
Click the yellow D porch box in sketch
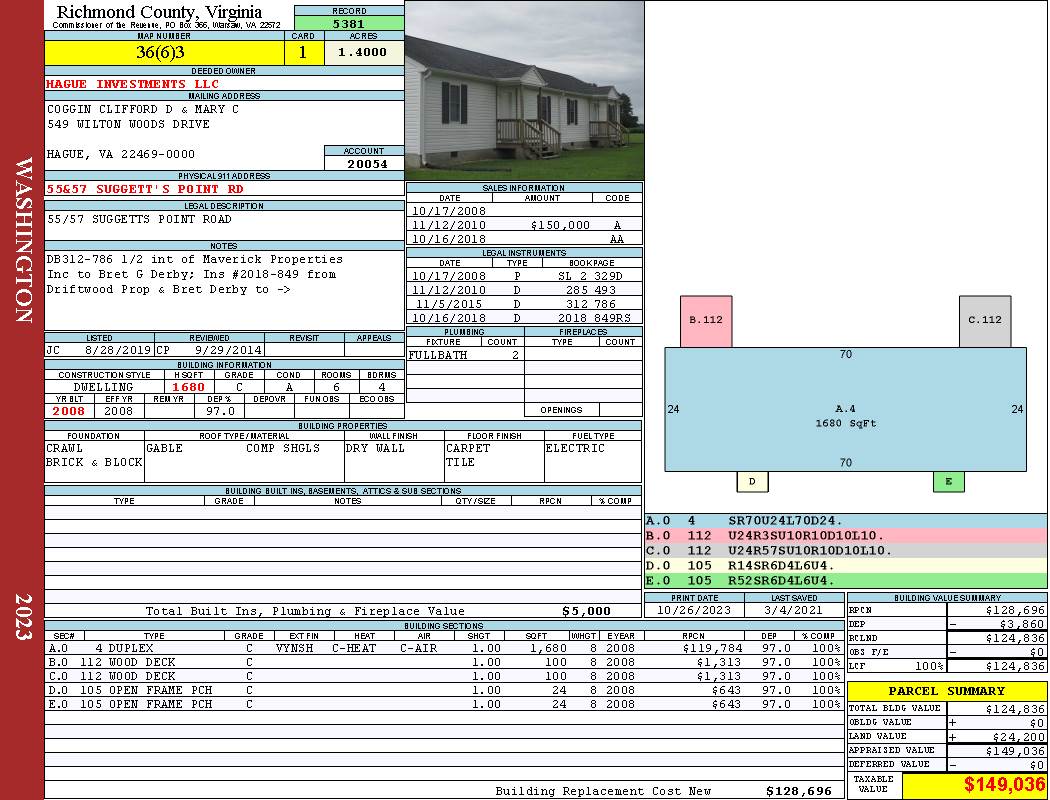point(752,481)
